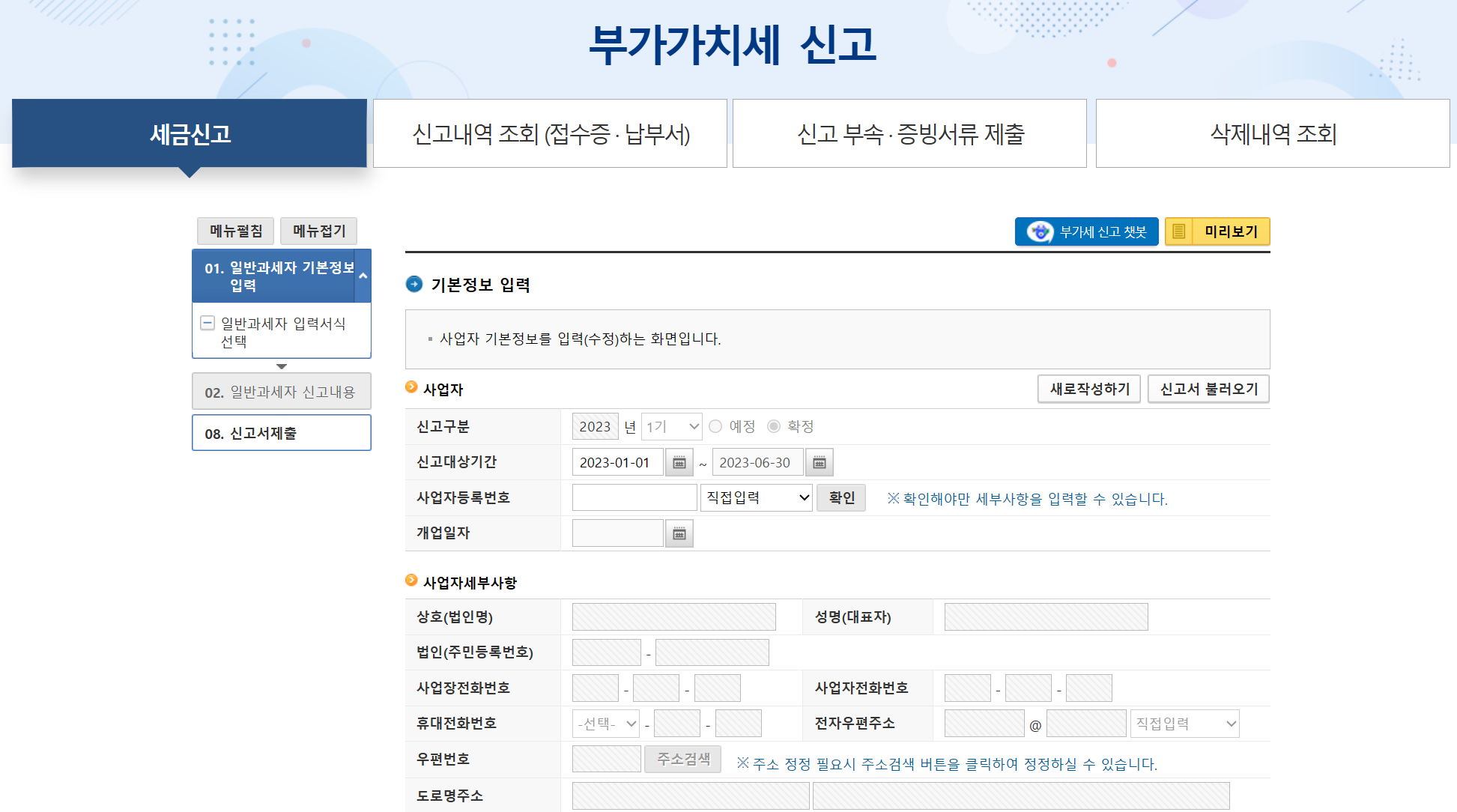Select 08. 신고서제출 menu item

(282, 433)
